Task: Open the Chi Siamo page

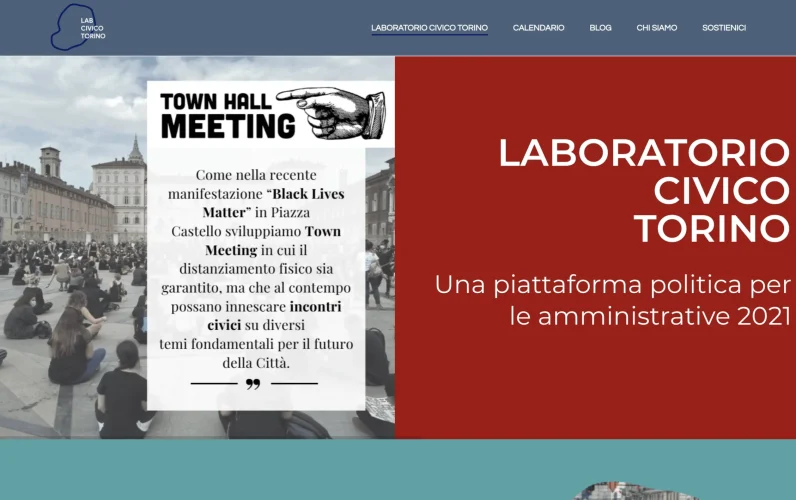Action: (657, 28)
